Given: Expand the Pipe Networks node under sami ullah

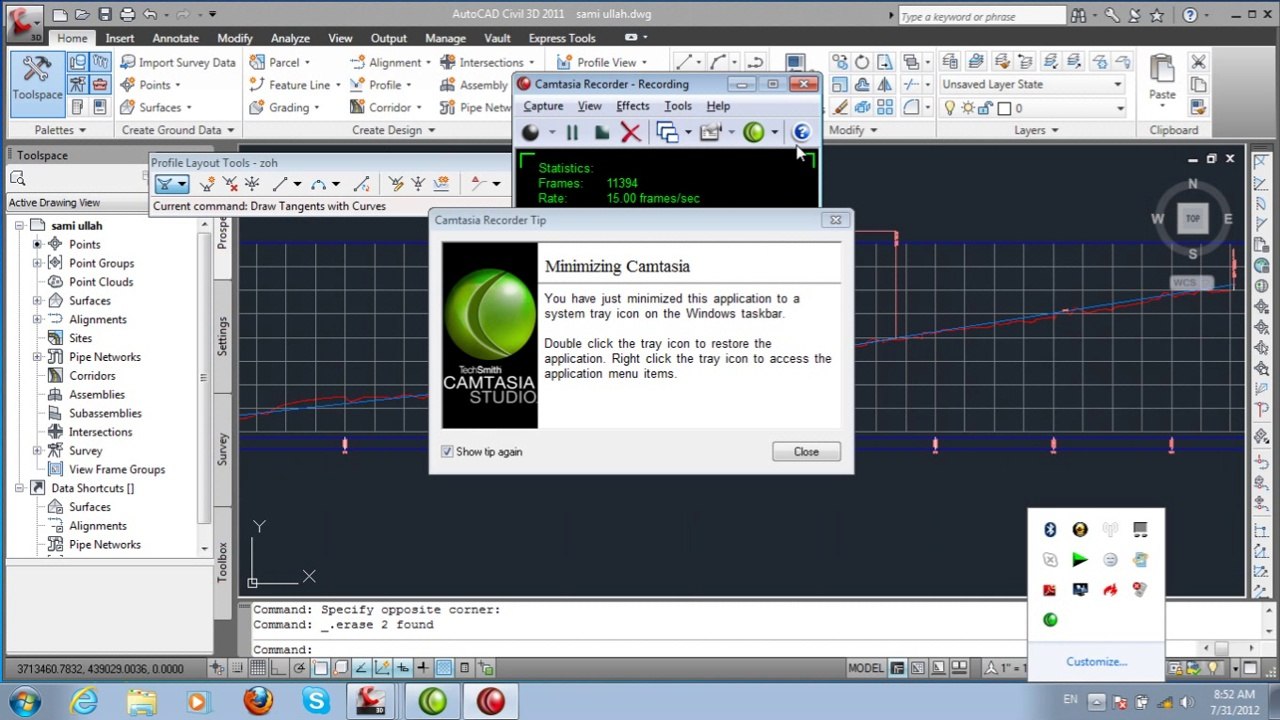Looking at the screenshot, I should pos(37,357).
